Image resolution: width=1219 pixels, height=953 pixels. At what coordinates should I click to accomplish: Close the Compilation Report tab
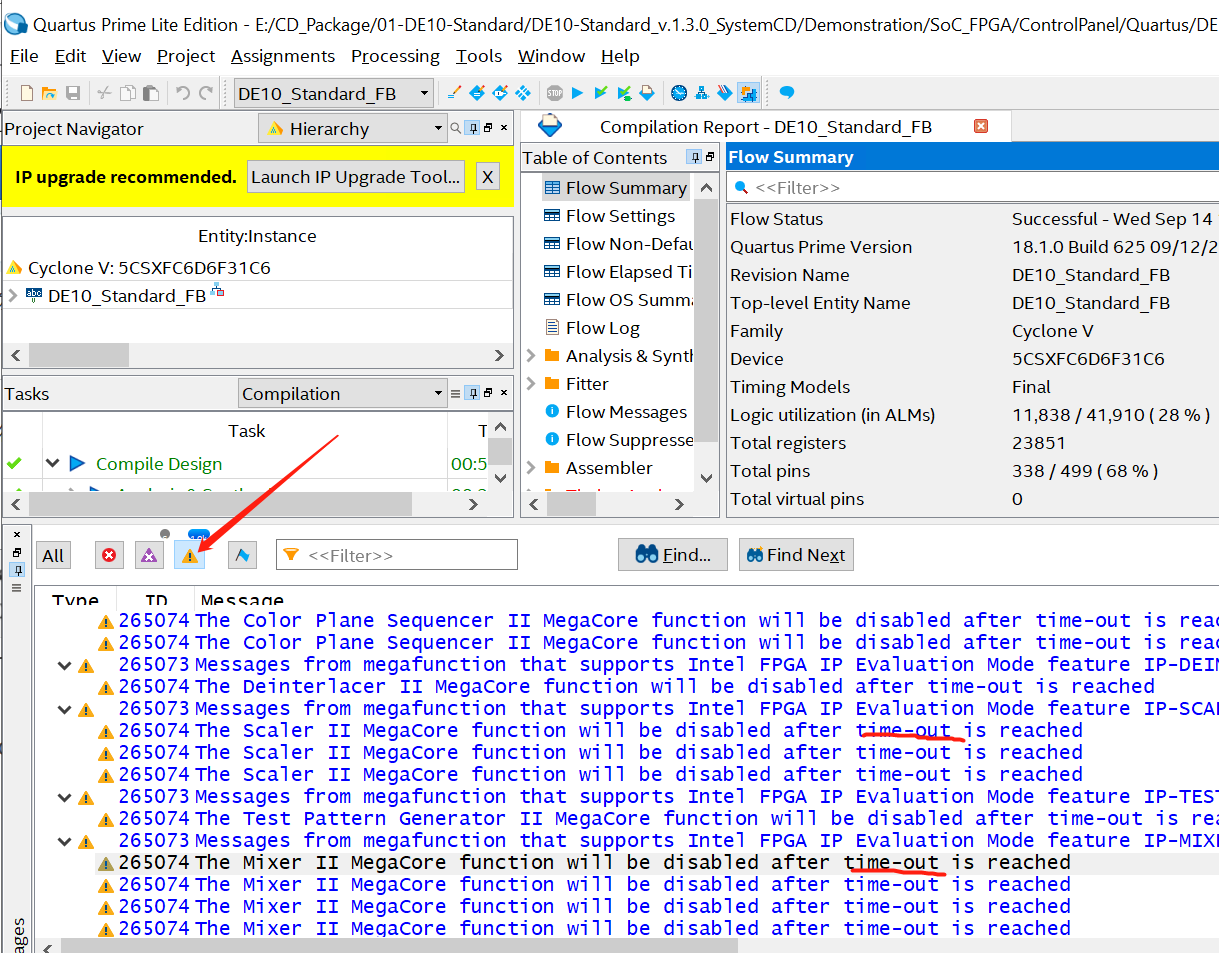click(x=981, y=126)
